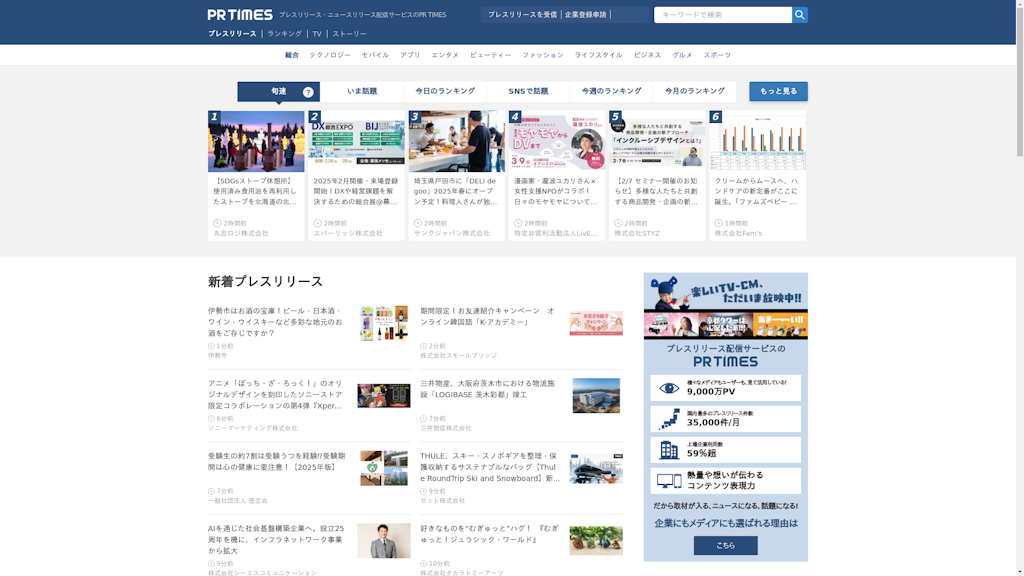Switch to the いま話題 tab
Screen dimensions: 1024x576
click(362, 91)
